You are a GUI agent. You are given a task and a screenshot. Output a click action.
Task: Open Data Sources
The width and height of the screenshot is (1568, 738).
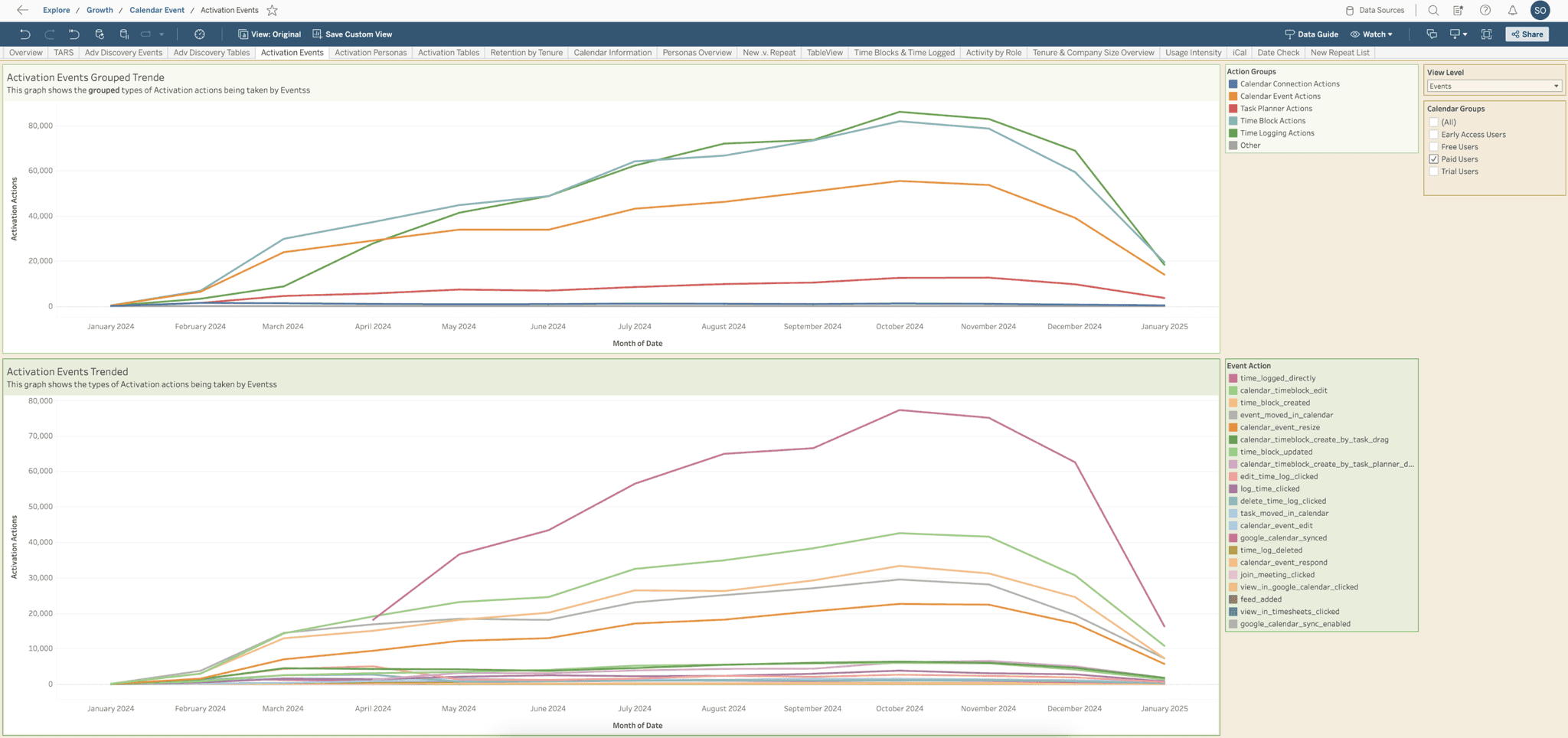coord(1375,10)
